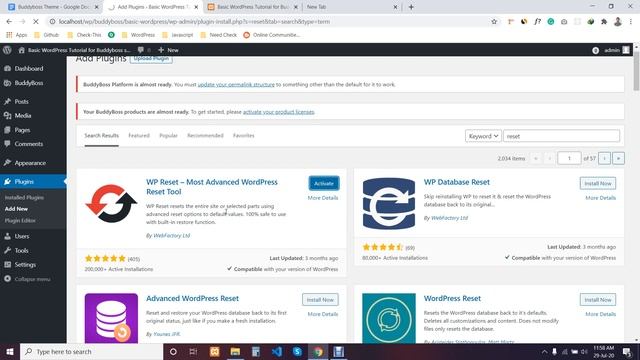The width and height of the screenshot is (640, 360).
Task: Go to last page of plugin results
Action: pyautogui.click(x=618, y=158)
